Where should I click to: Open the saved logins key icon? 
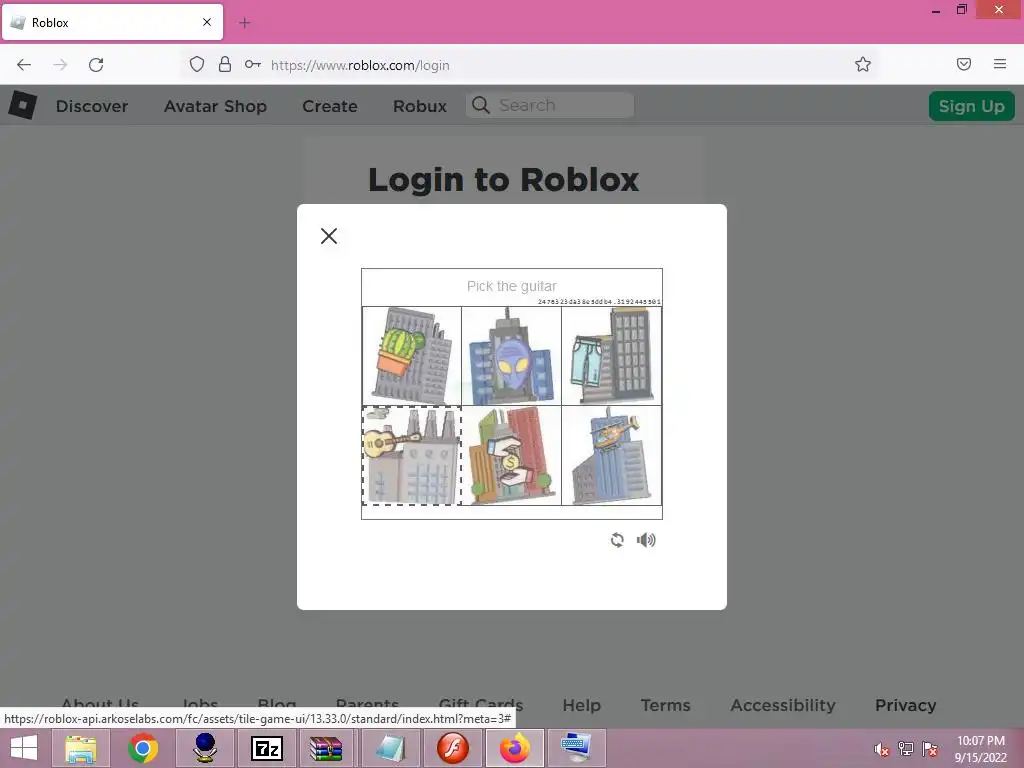tap(253, 64)
